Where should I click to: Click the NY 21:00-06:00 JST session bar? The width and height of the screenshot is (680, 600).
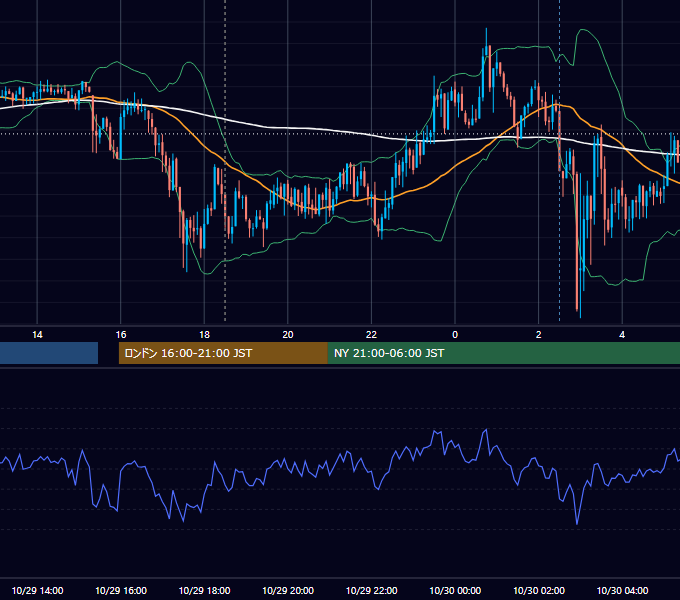[503, 353]
